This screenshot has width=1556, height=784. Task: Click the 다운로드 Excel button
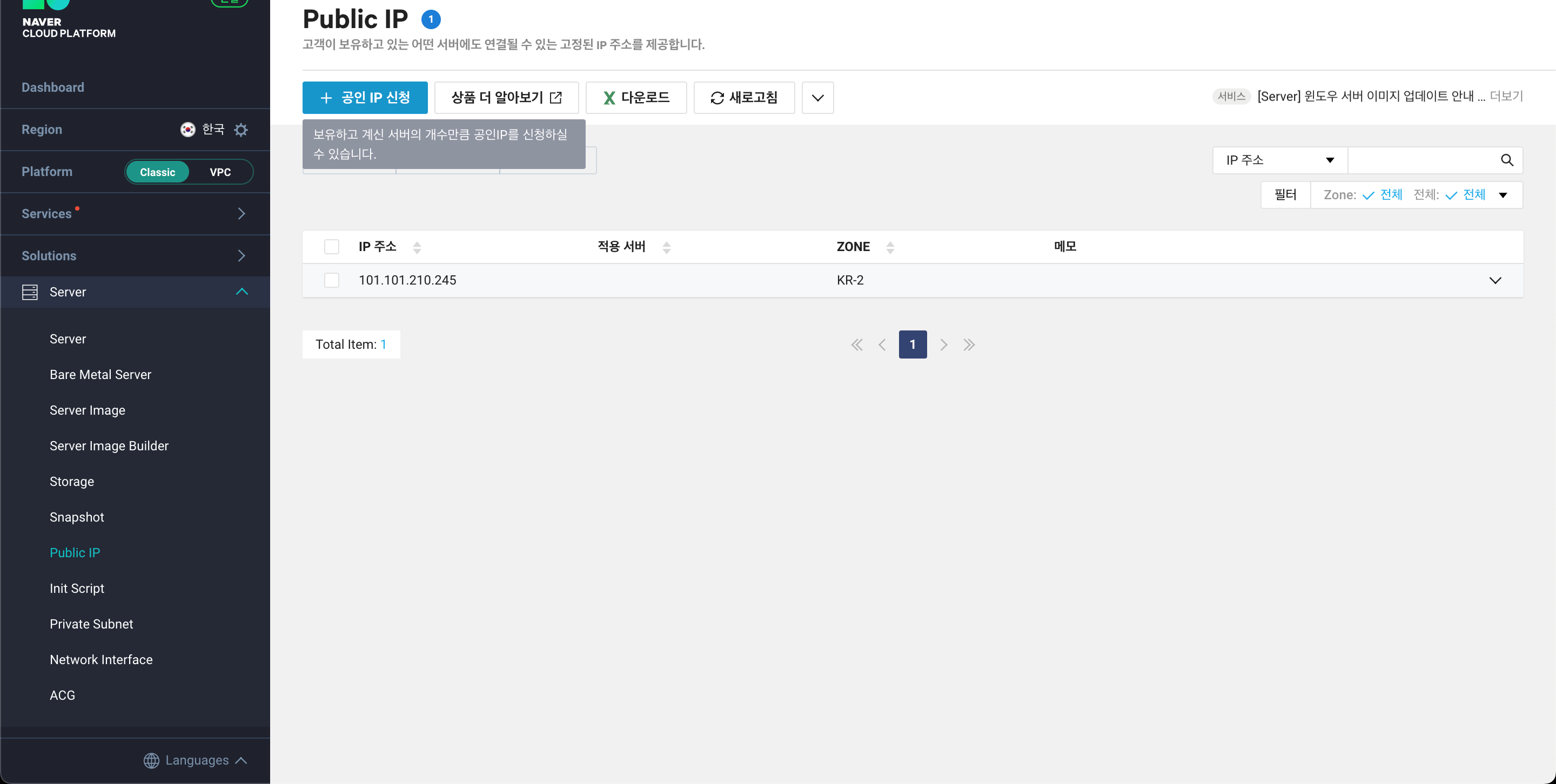point(636,98)
